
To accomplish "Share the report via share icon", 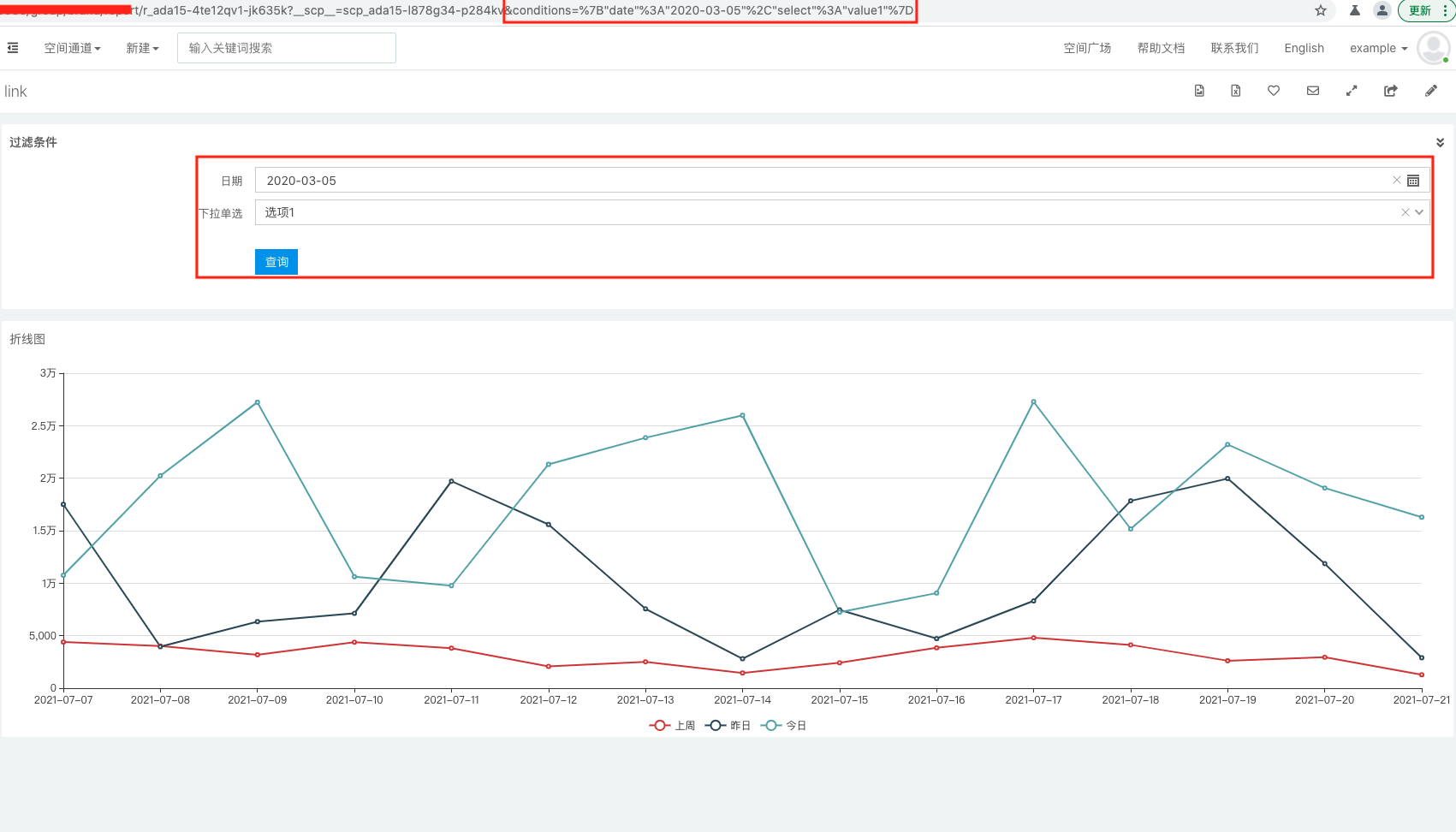I will [x=1391, y=91].
